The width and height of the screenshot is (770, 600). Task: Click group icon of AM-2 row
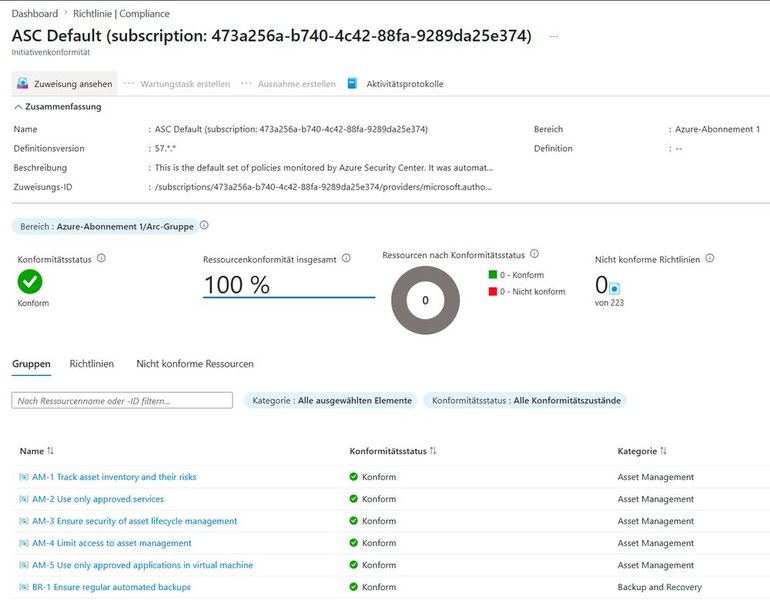[x=24, y=499]
